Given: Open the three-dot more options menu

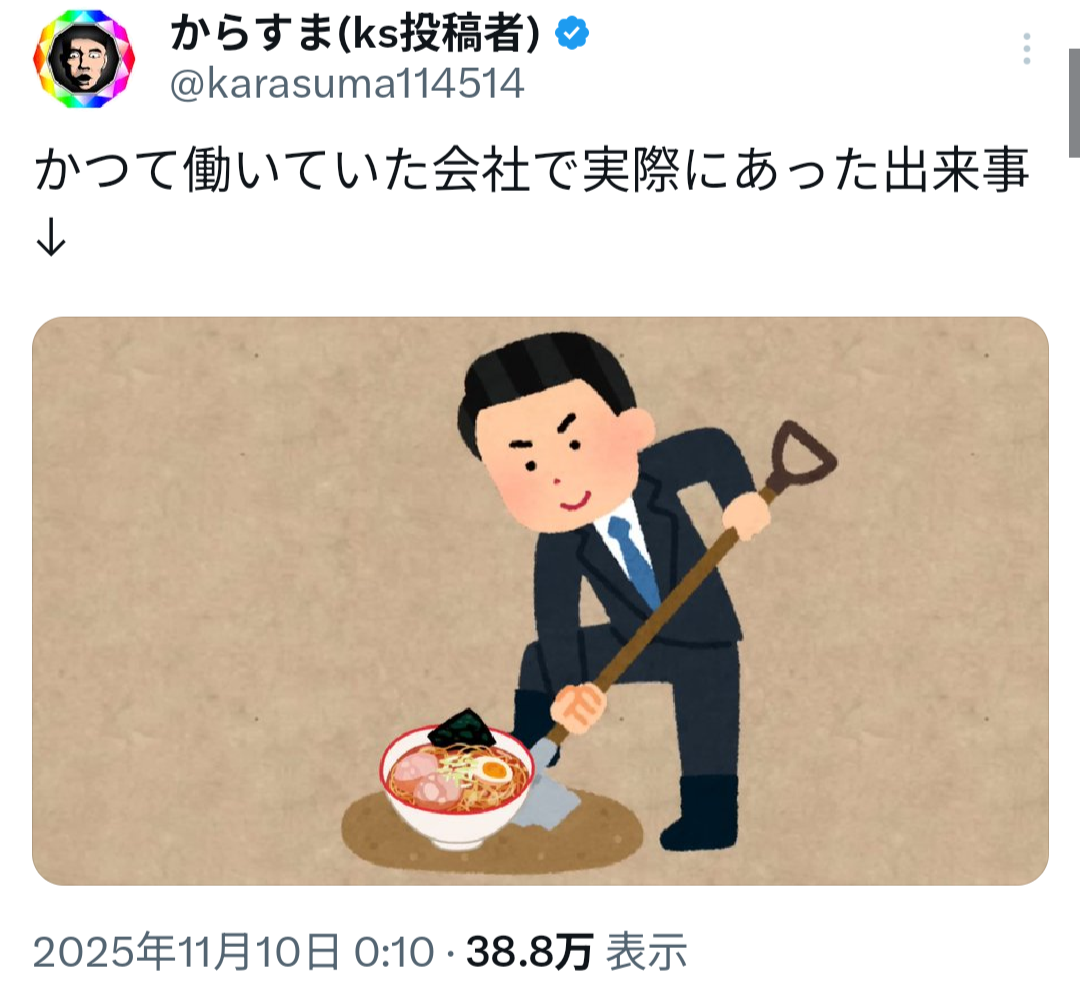Looking at the screenshot, I should point(1026,49).
